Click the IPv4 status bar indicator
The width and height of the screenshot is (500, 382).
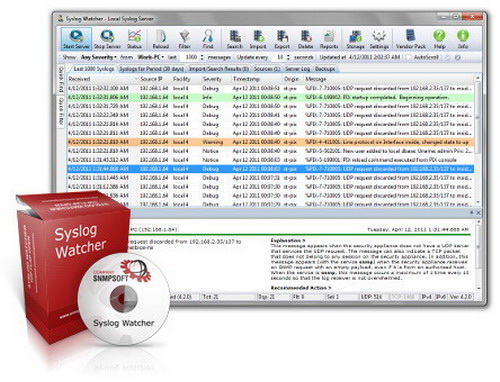coord(427,296)
